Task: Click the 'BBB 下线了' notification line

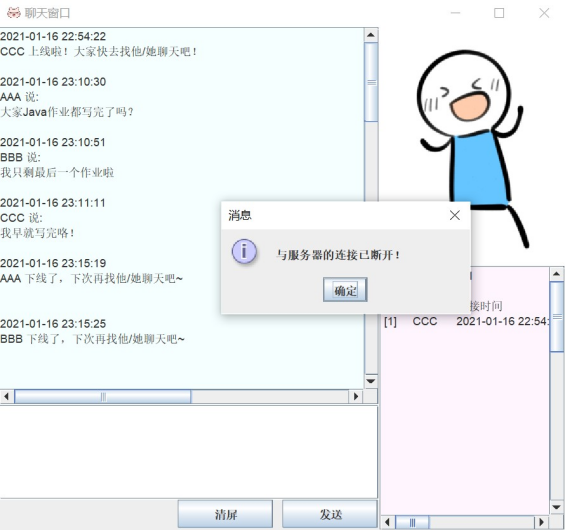Action: (92, 339)
